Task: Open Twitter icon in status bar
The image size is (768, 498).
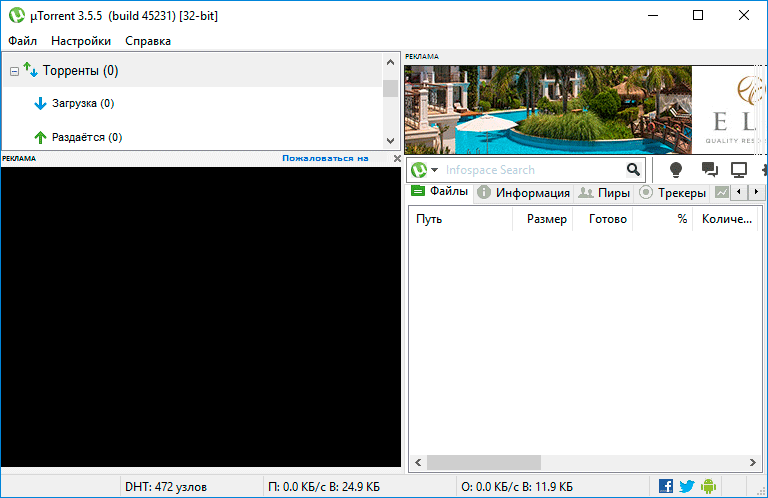Action: (x=687, y=486)
